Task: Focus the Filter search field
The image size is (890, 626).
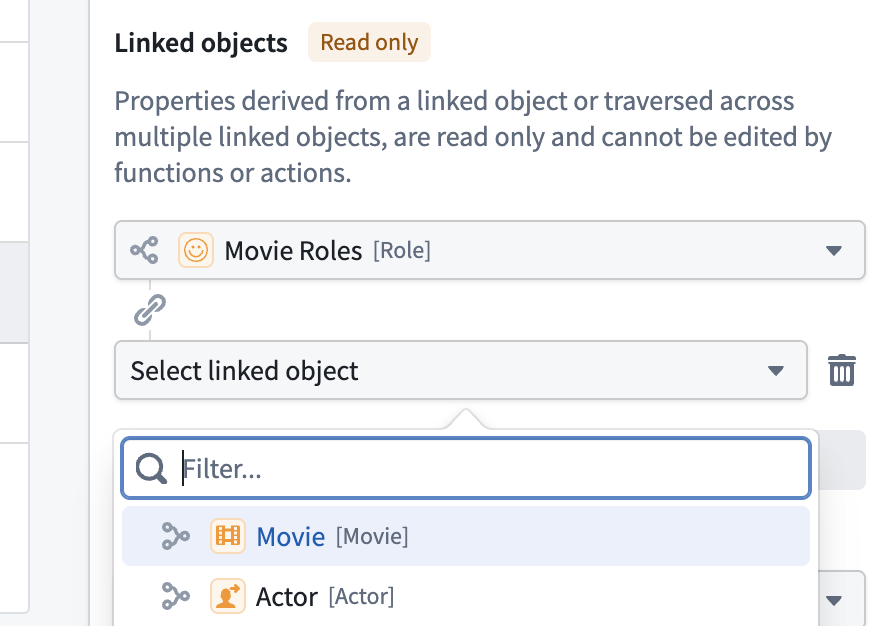Action: coord(466,469)
